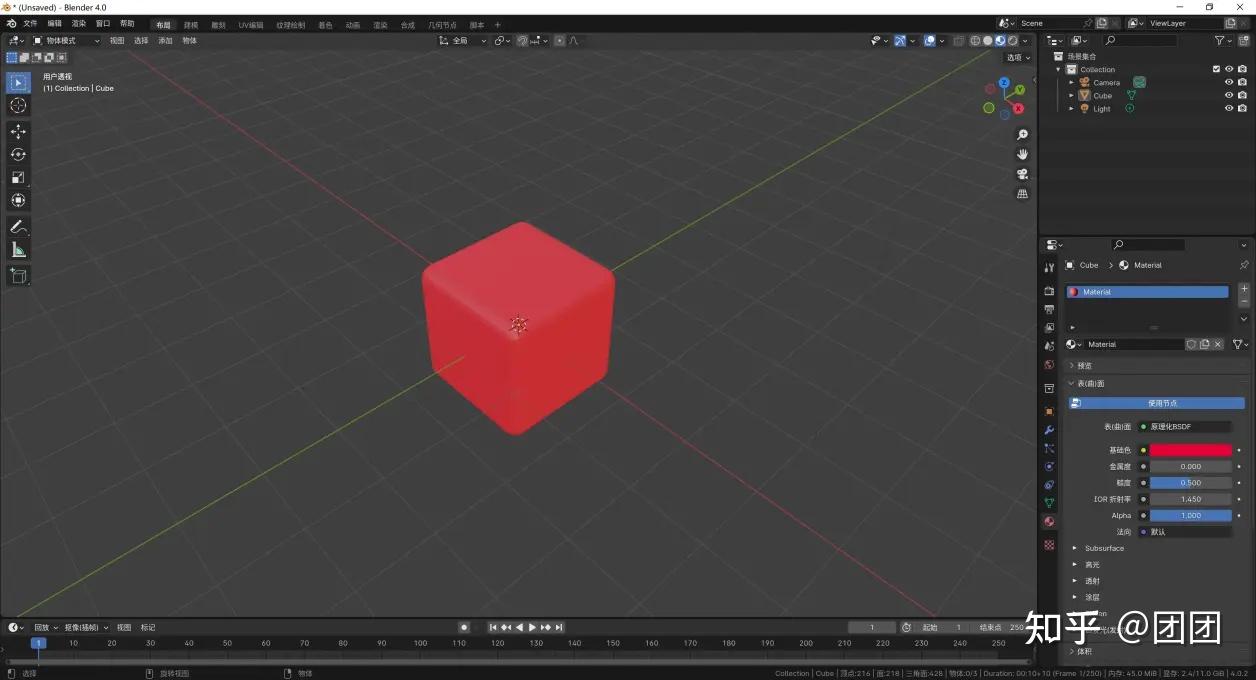Screen dimensions: 1256x680
Task: Switch to the 几何节点 workspace tab
Action: point(443,24)
